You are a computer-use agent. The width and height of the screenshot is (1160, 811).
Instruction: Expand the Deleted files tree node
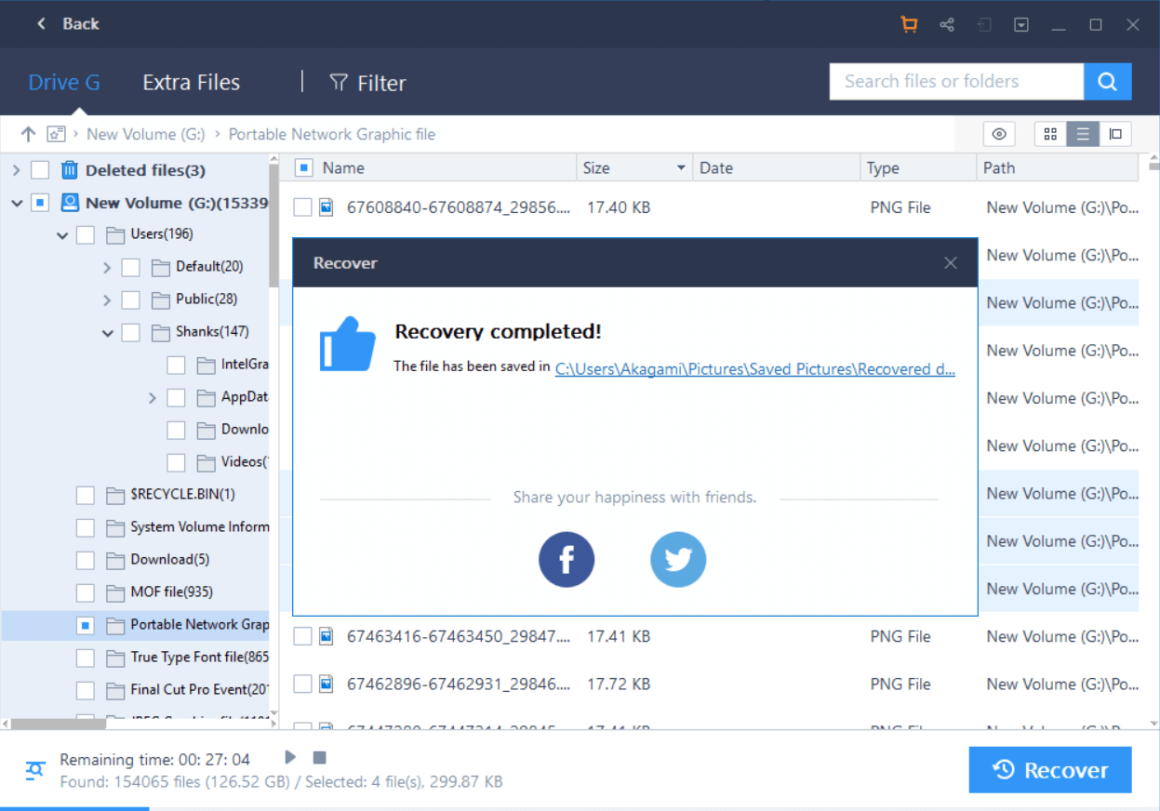point(16,170)
